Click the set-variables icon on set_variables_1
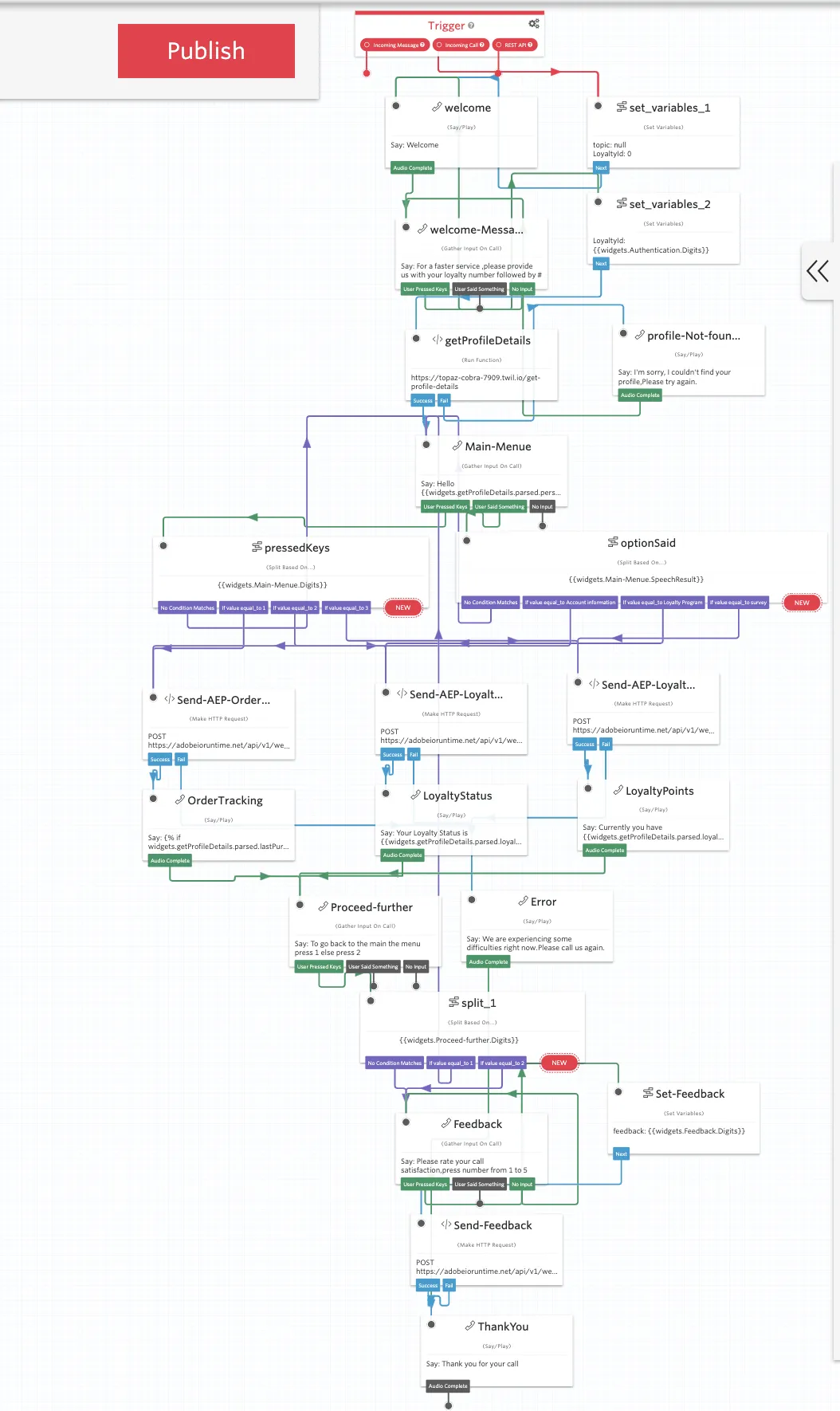Screen dimensions: 840x1411 tap(622, 107)
